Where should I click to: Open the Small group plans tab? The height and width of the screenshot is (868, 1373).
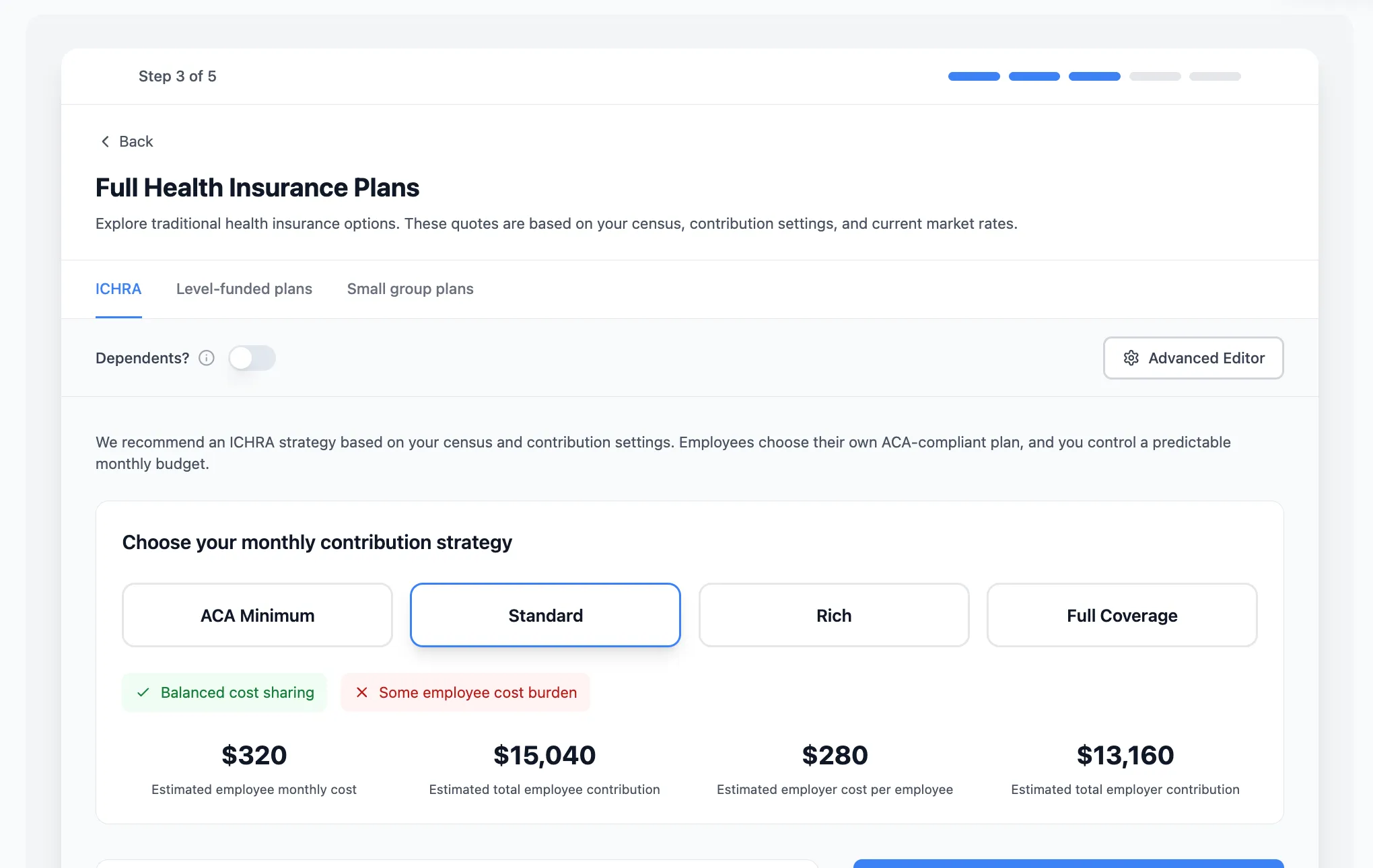[x=410, y=289]
